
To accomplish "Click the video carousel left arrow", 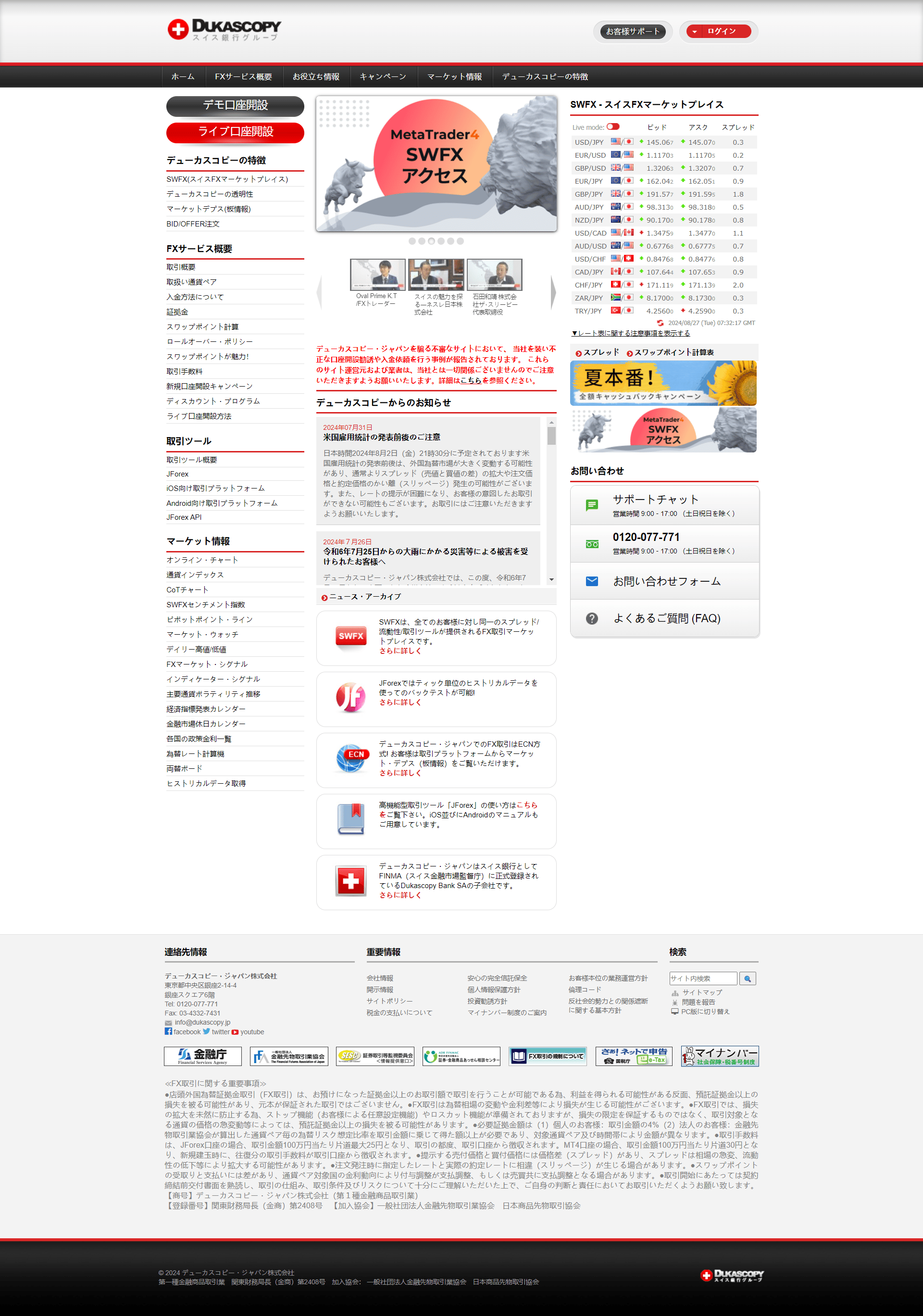I will [x=320, y=292].
